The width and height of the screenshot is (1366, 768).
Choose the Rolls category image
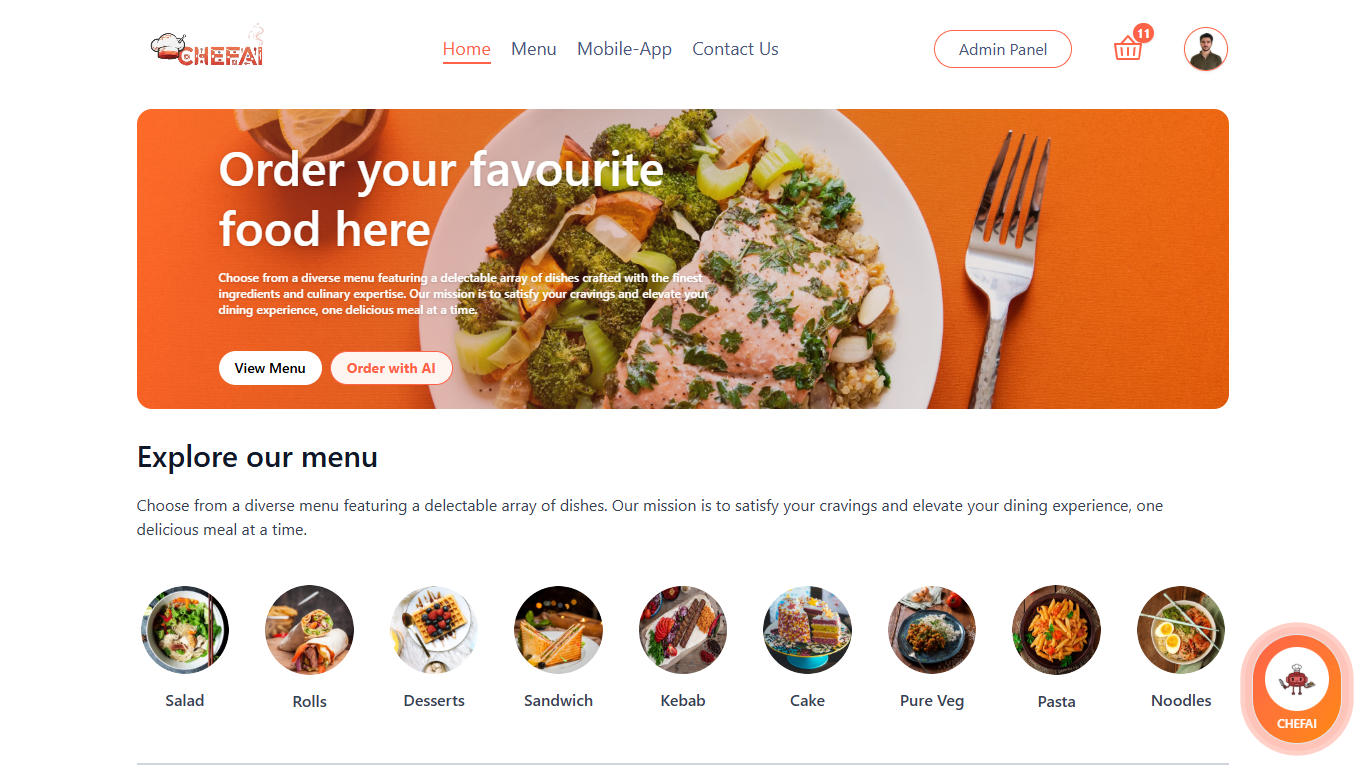[x=309, y=630]
